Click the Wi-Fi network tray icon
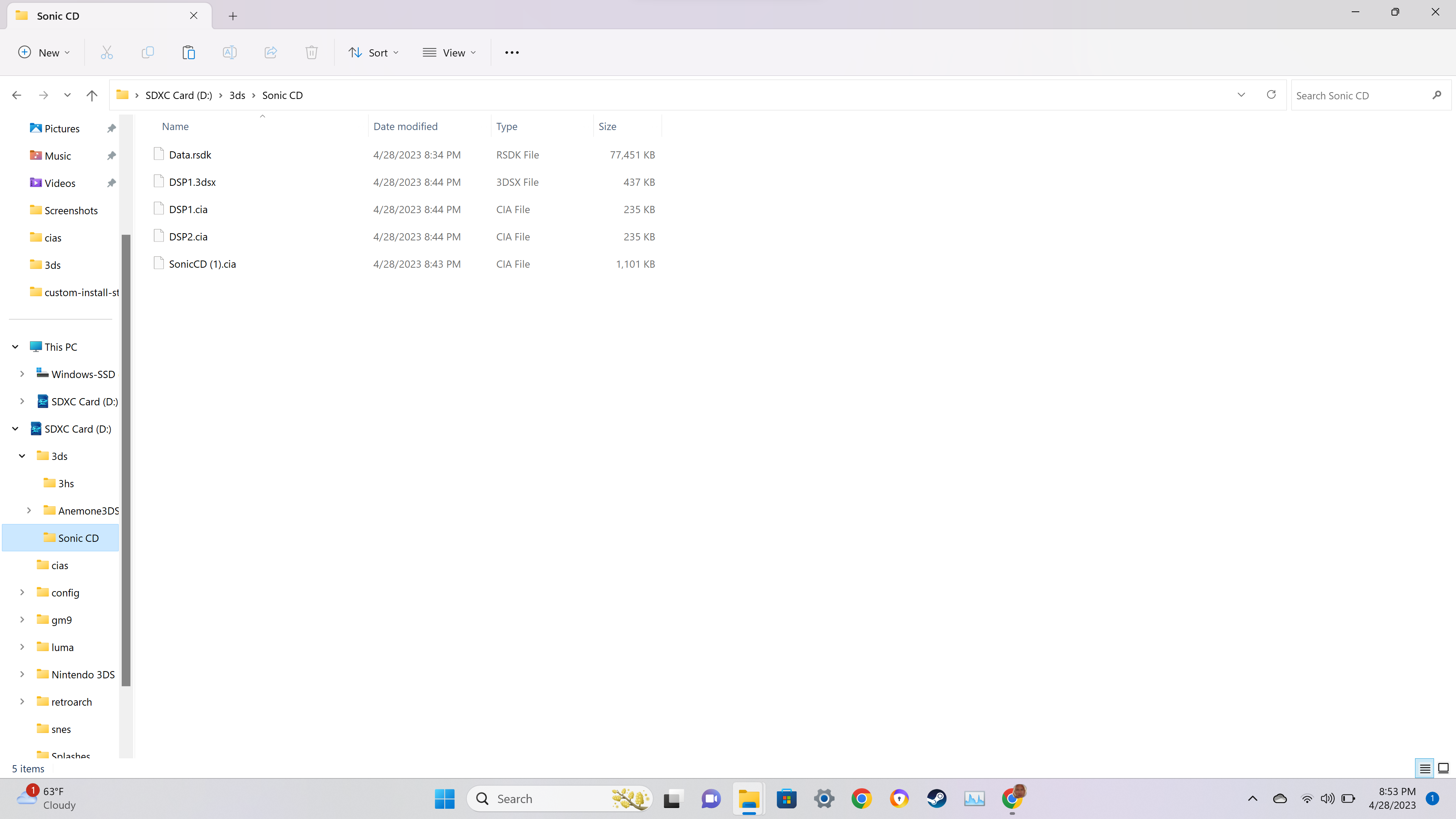Viewport: 1456px width, 819px height. [x=1307, y=799]
